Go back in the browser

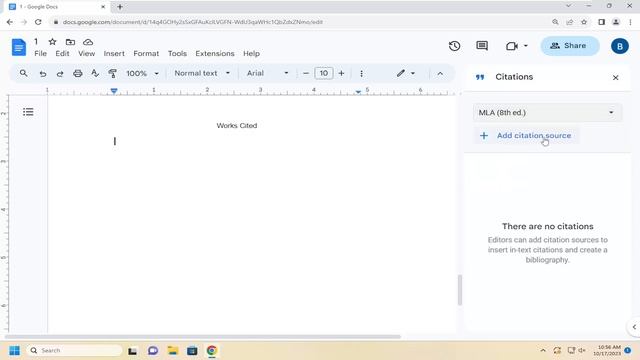point(10,22)
